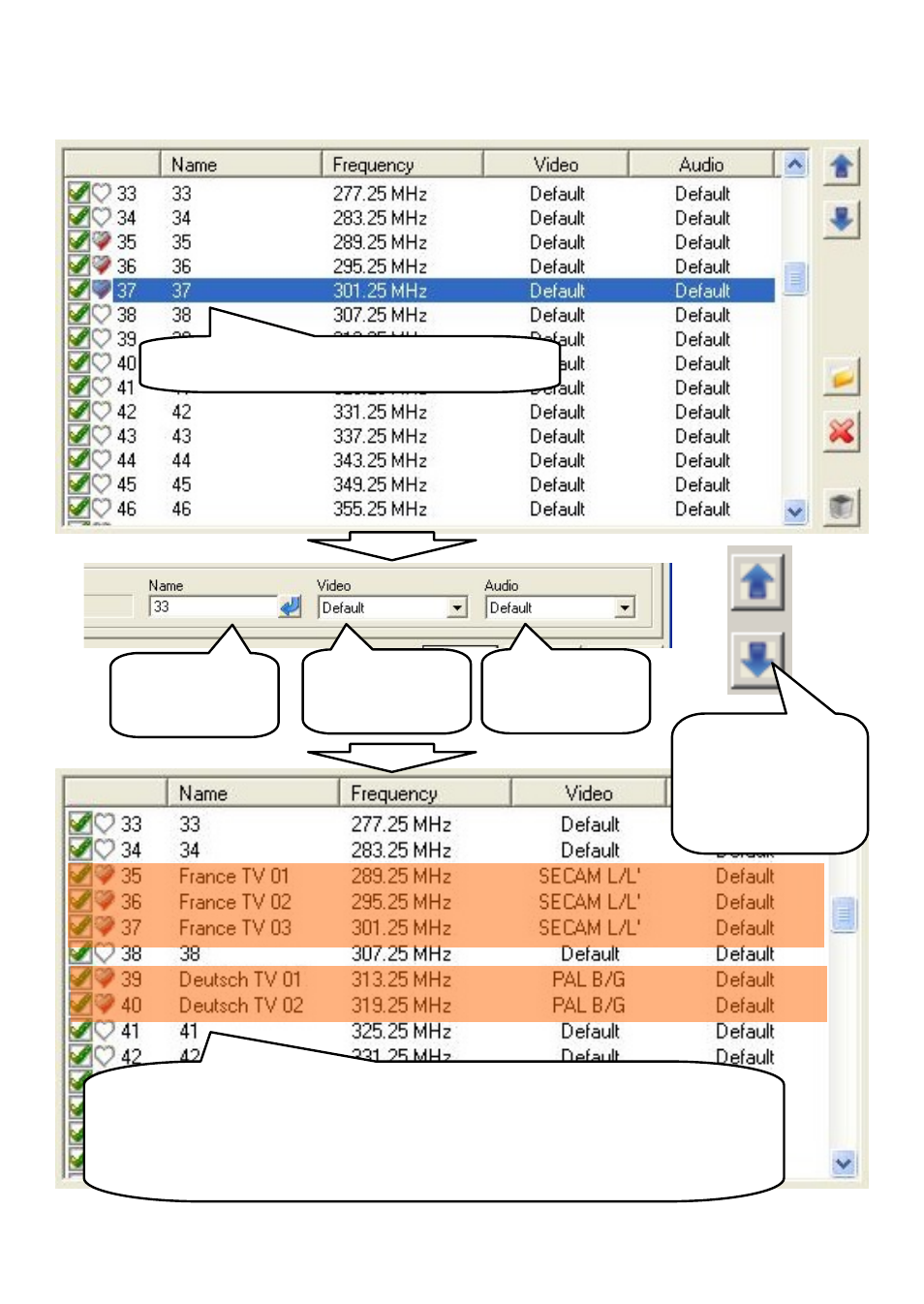The image size is (924, 1304).
Task: Click the lower list scrollbar thumb
Action: (x=844, y=915)
